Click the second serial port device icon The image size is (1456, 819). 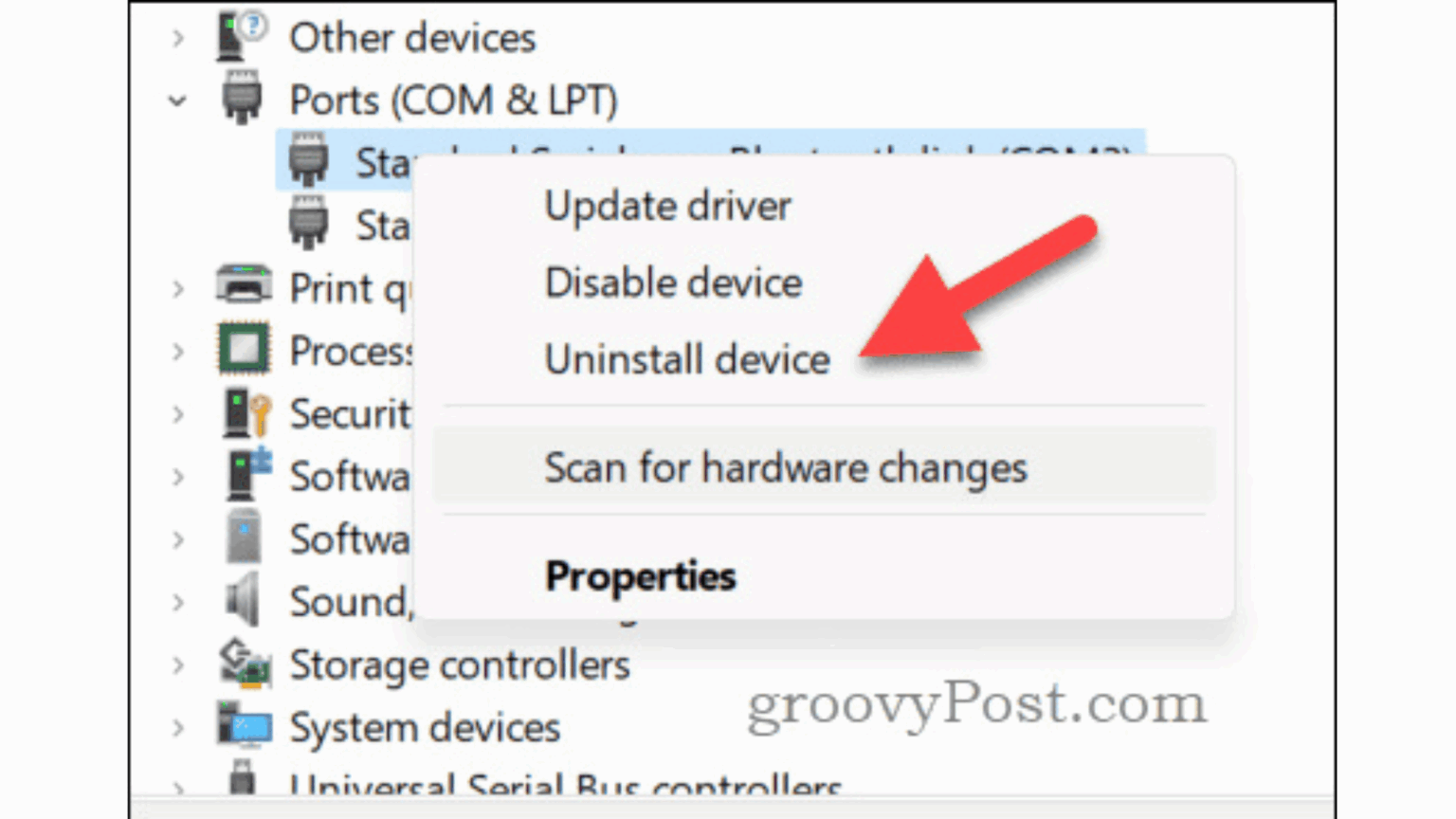pos(308,224)
